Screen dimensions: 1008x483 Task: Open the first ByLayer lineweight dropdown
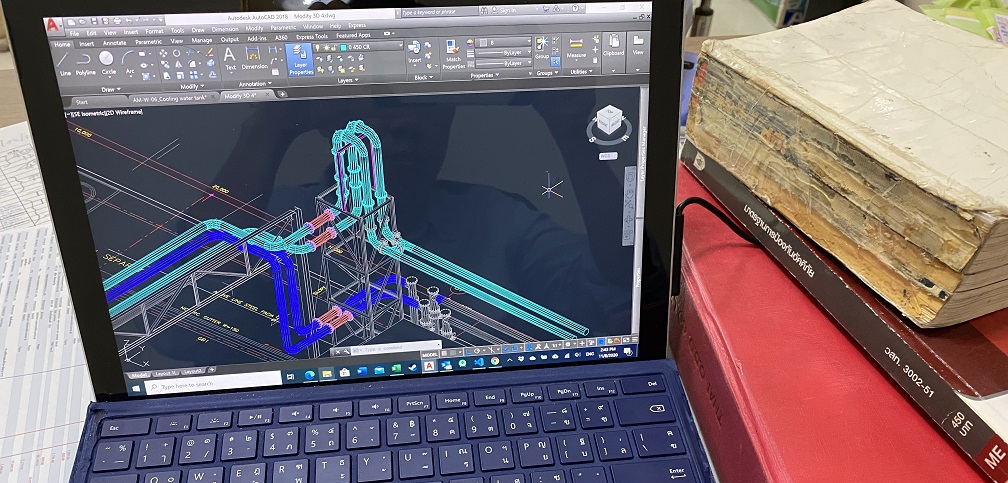pyautogui.click(x=503, y=53)
